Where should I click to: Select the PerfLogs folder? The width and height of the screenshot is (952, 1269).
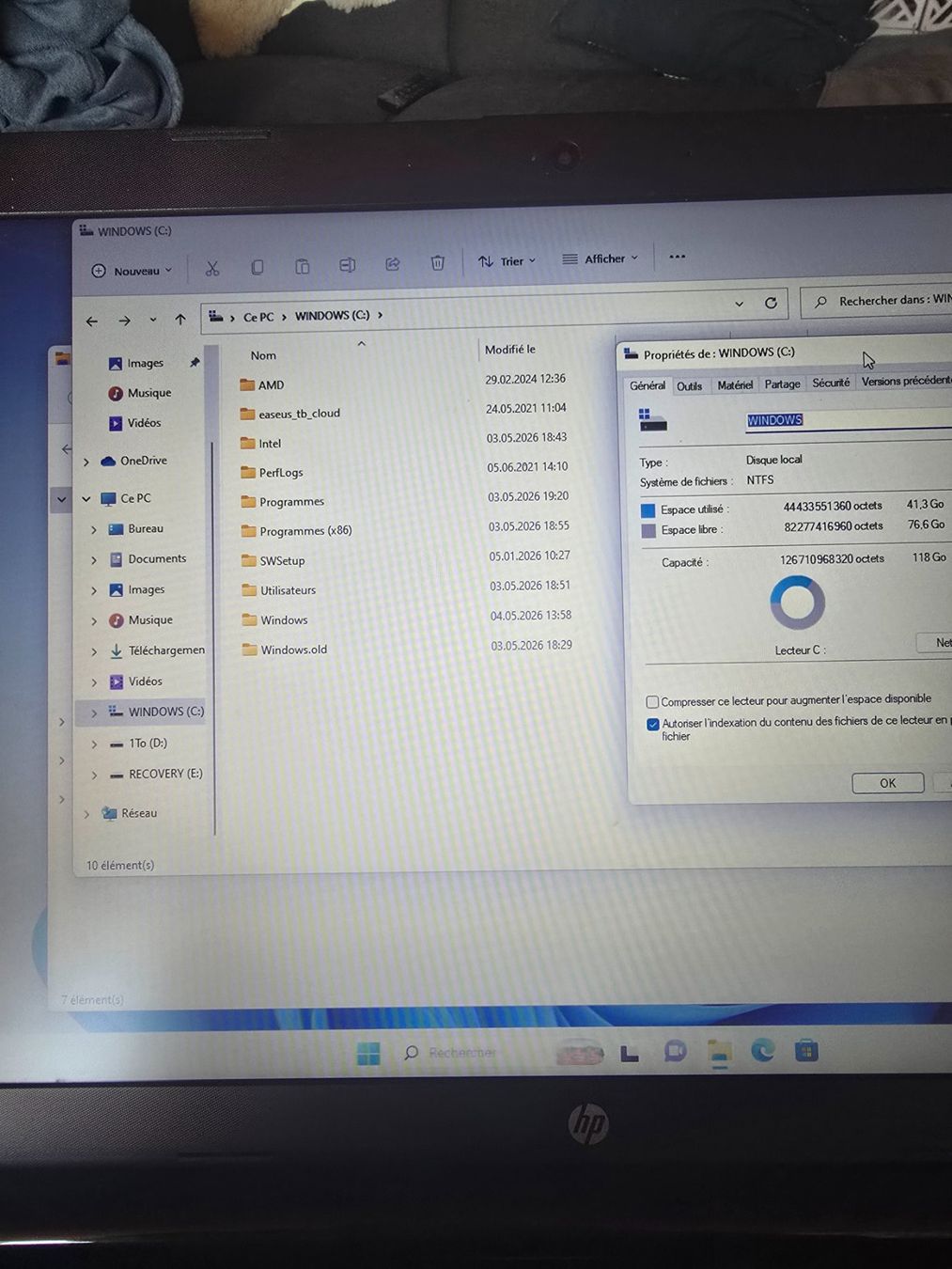pyautogui.click(x=280, y=472)
